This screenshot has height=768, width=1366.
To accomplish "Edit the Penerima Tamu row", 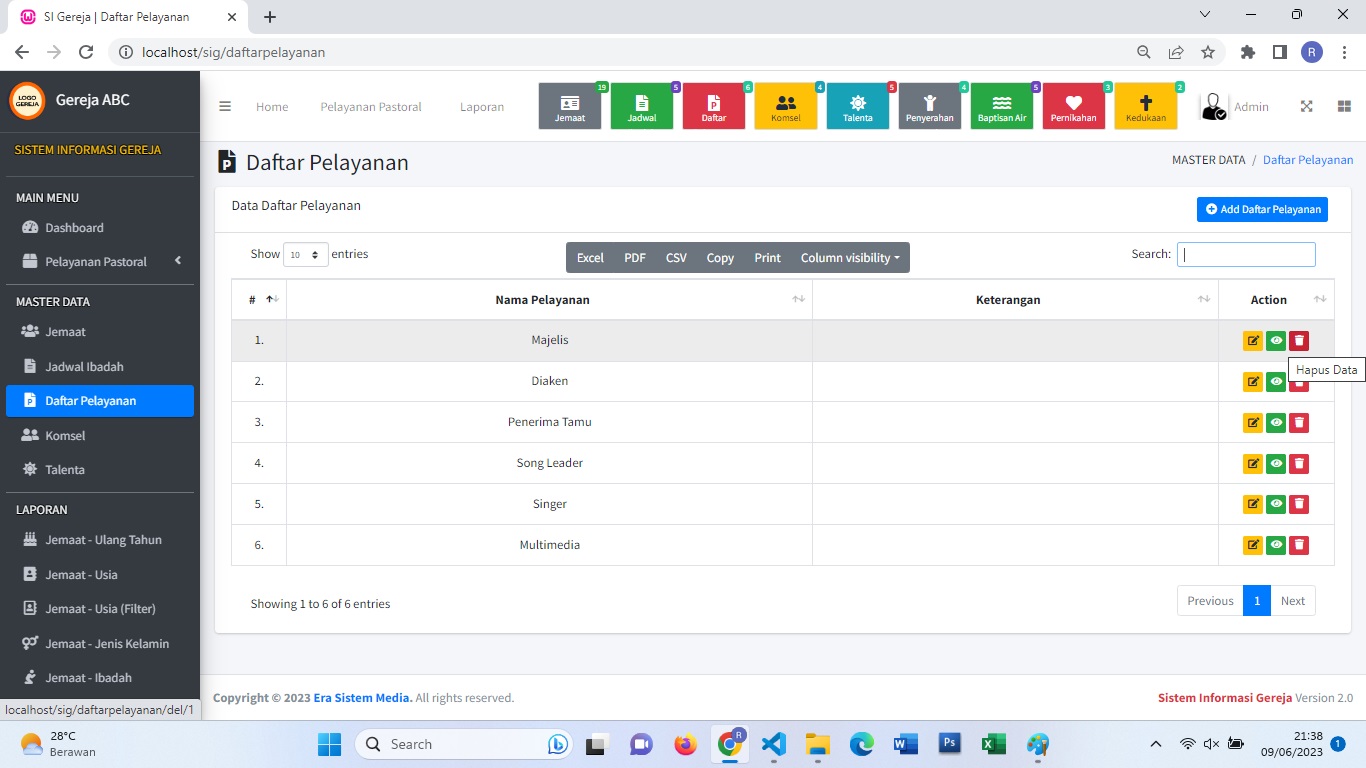I will (1252, 423).
